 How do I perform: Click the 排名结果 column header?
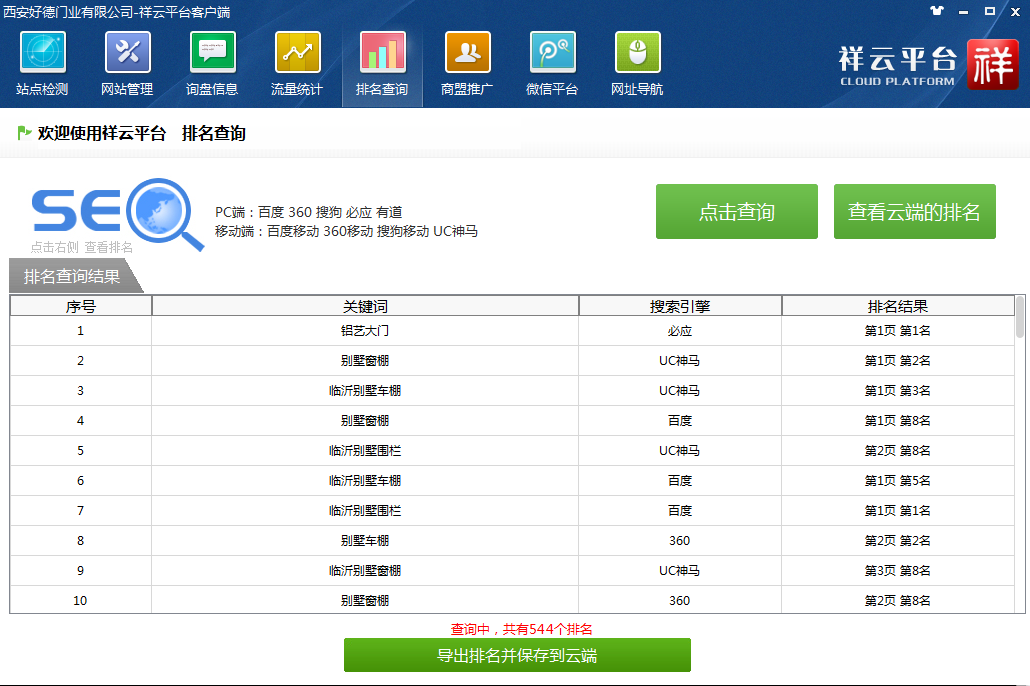pyautogui.click(x=897, y=306)
